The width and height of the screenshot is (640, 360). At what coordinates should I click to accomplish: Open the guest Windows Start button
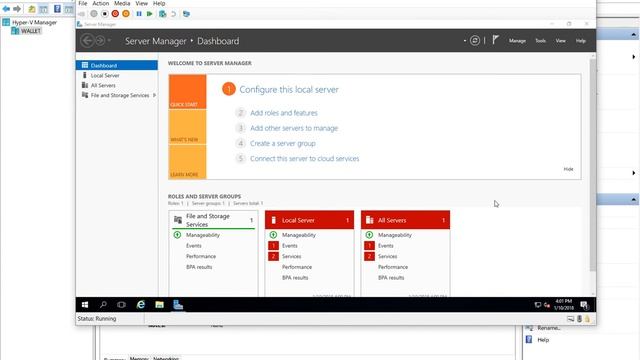(85, 304)
